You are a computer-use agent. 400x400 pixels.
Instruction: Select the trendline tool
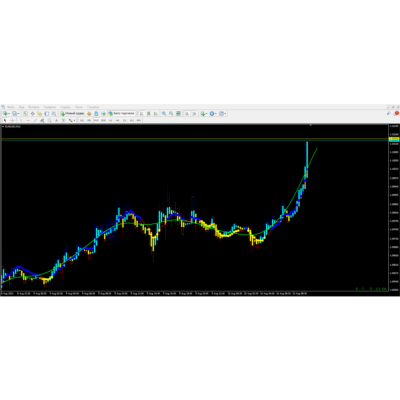[35, 120]
